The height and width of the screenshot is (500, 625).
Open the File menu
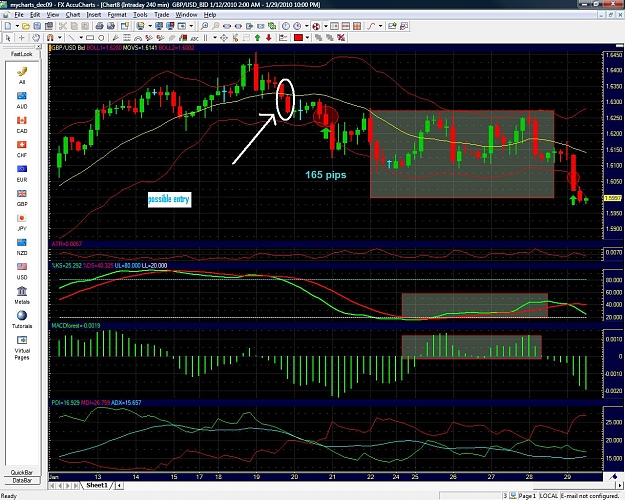click(x=19, y=15)
